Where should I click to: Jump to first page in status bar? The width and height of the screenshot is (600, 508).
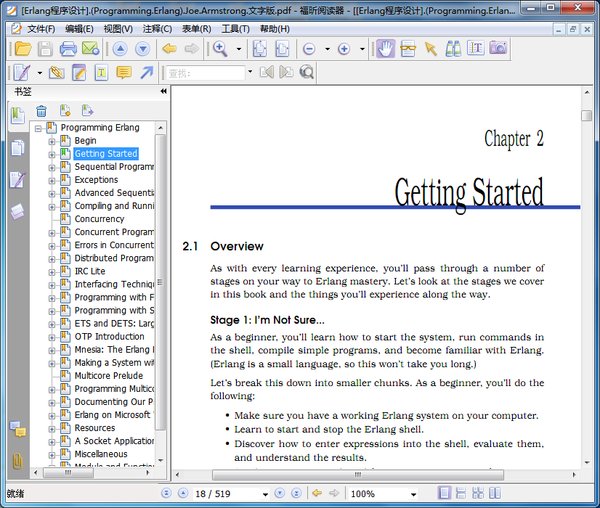point(166,493)
